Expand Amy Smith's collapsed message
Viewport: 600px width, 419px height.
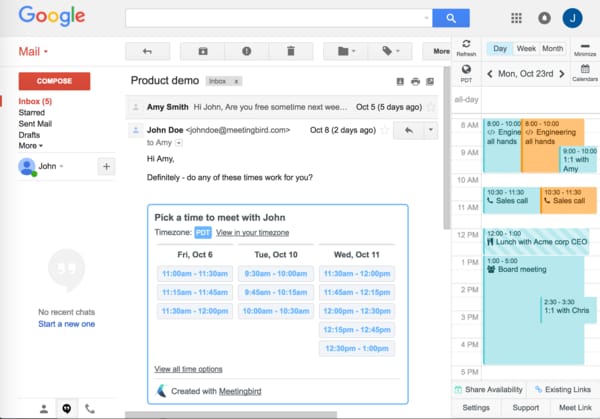(x=282, y=107)
